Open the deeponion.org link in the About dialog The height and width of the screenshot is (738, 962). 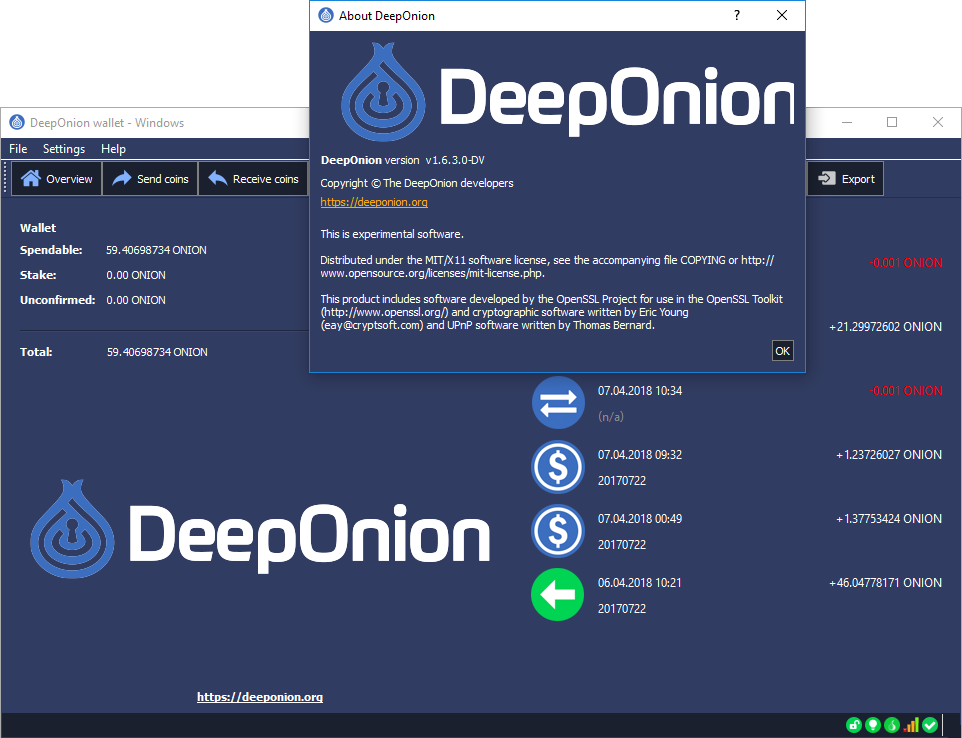pyautogui.click(x=374, y=202)
